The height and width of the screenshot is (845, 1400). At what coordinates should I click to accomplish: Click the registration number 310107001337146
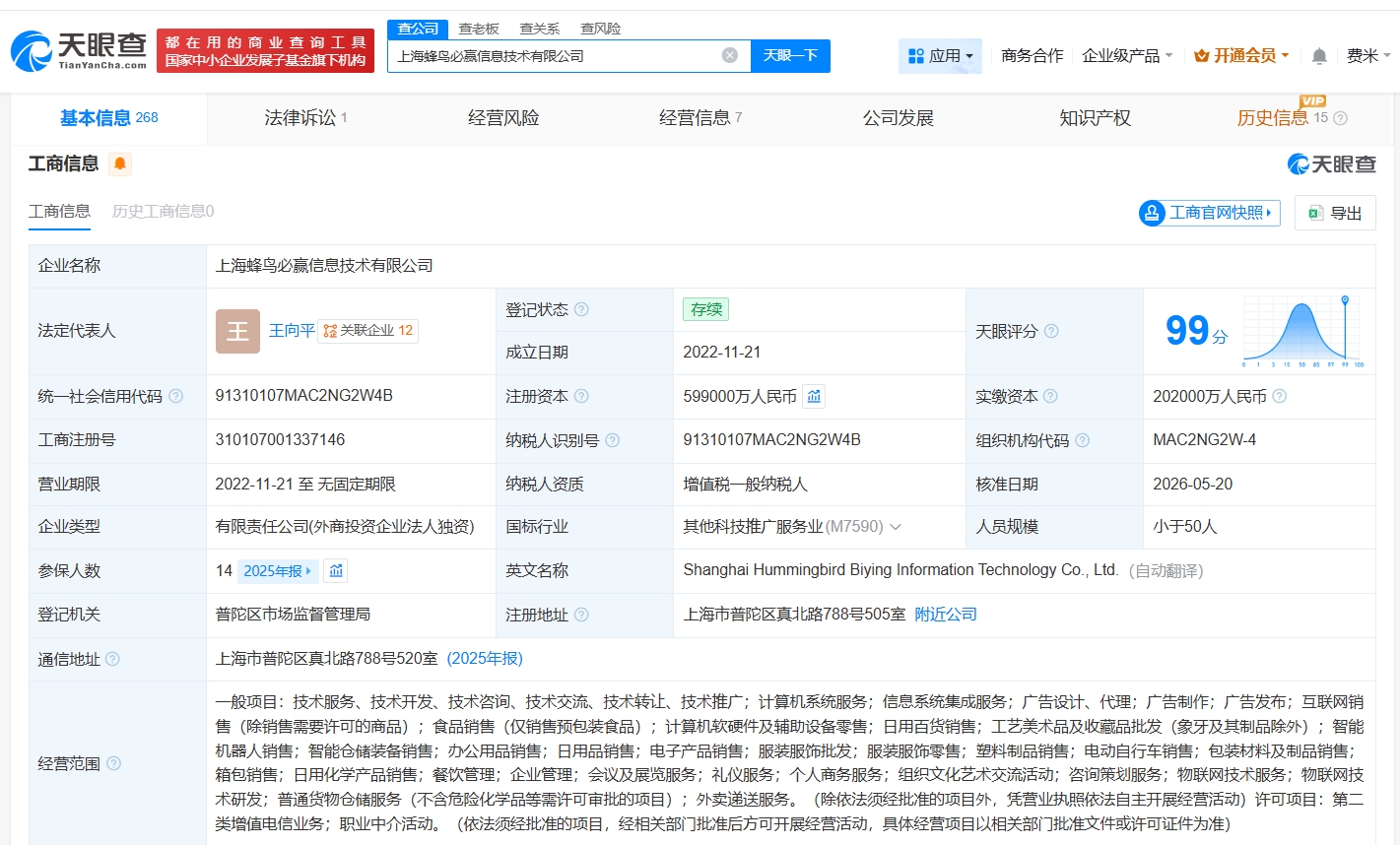(x=281, y=439)
